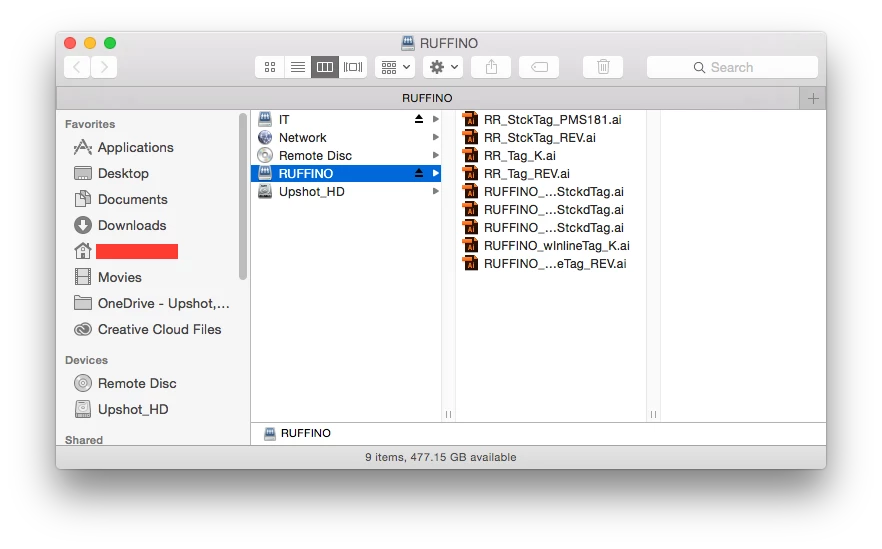
Task: Click the Favorites sidebar heading
Action: point(90,124)
